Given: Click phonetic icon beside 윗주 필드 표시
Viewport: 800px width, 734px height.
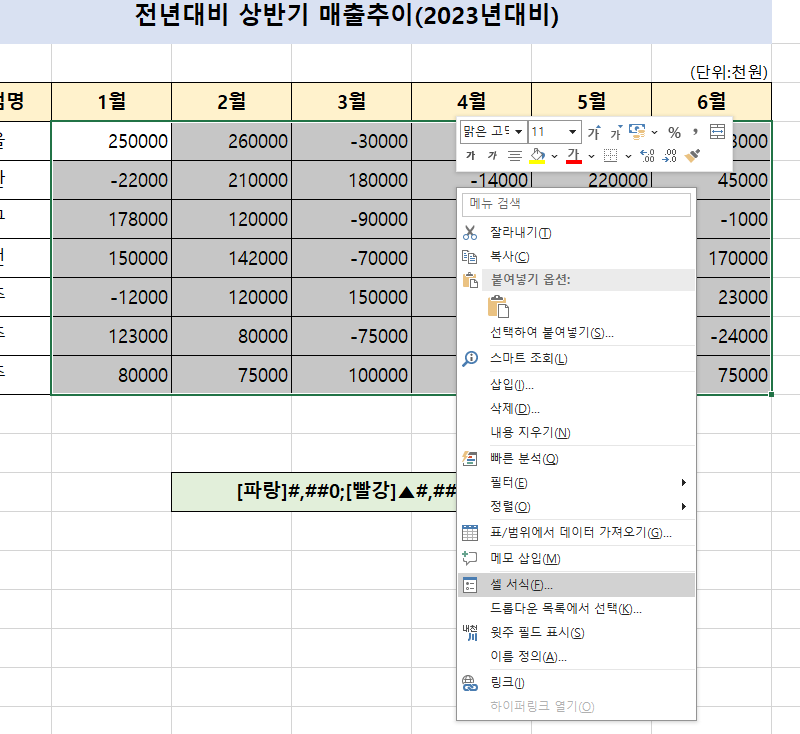Looking at the screenshot, I should click(470, 632).
